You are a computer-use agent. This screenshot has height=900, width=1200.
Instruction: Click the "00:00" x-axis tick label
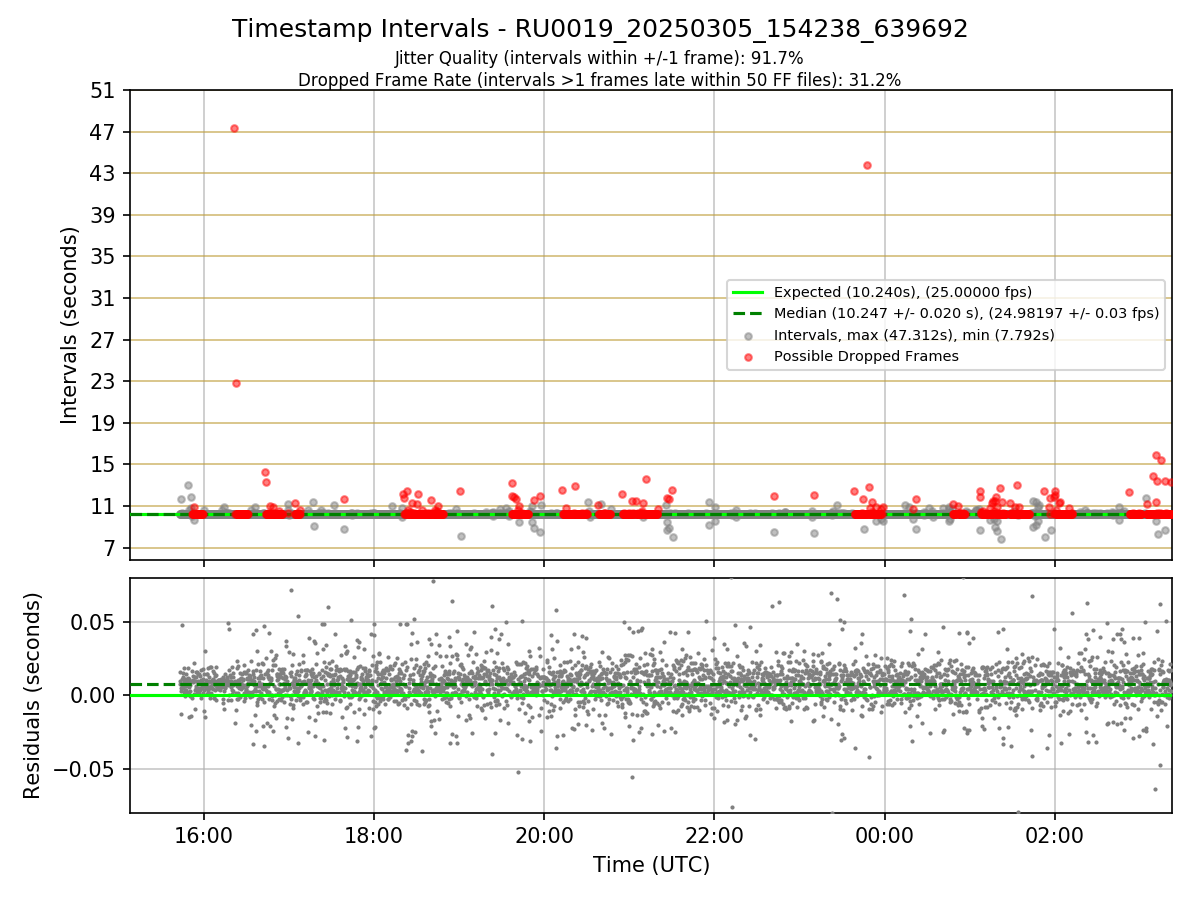[884, 835]
